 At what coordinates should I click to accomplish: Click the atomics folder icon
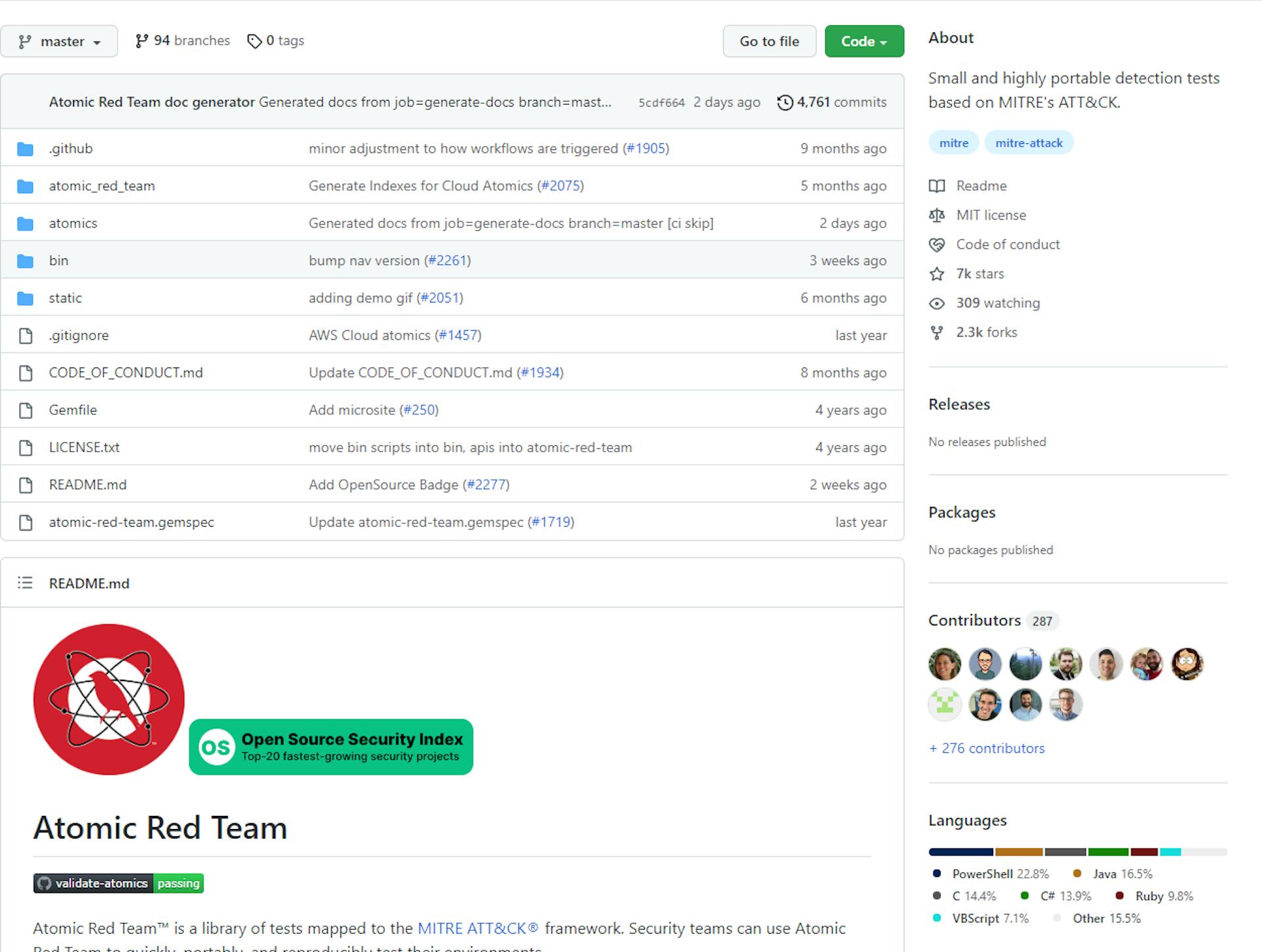25,222
